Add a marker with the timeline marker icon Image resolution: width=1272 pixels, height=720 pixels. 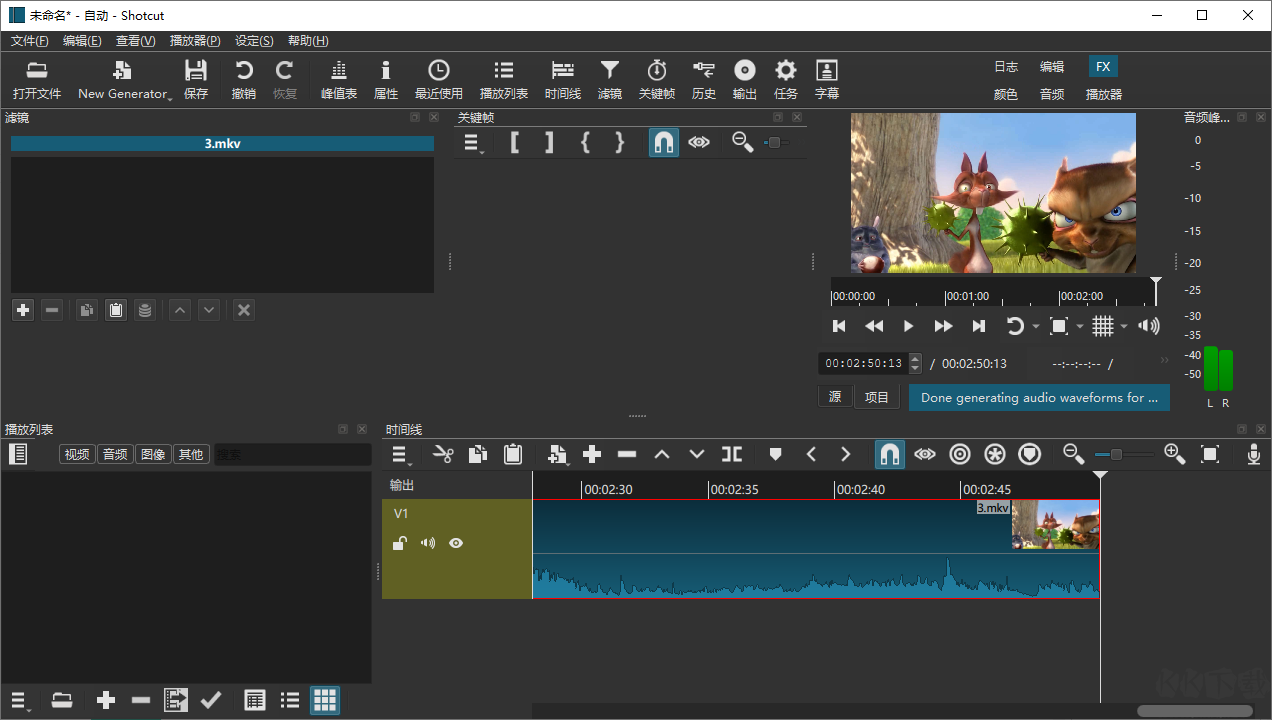775,454
